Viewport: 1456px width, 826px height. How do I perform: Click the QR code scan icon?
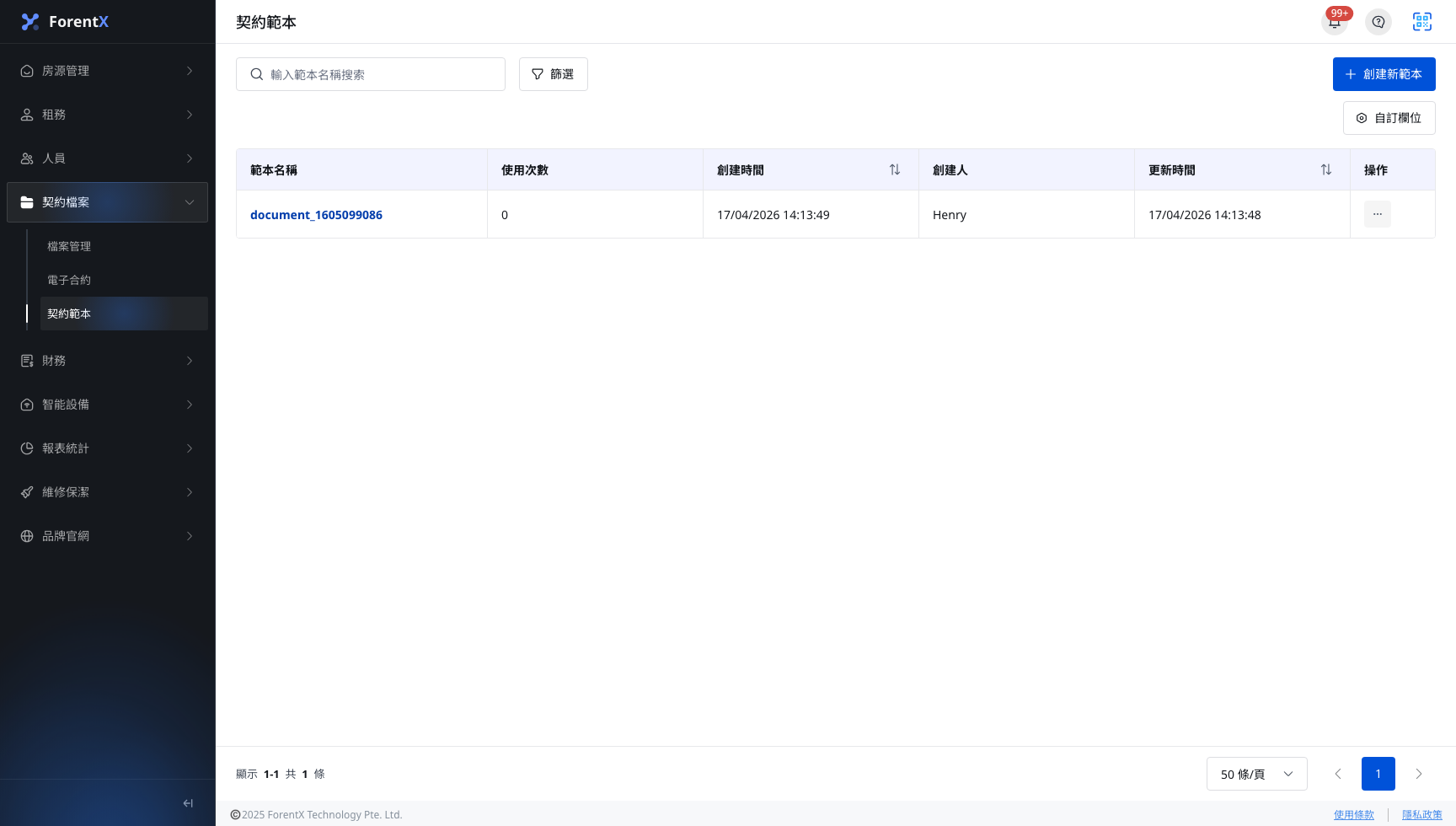[x=1422, y=22]
